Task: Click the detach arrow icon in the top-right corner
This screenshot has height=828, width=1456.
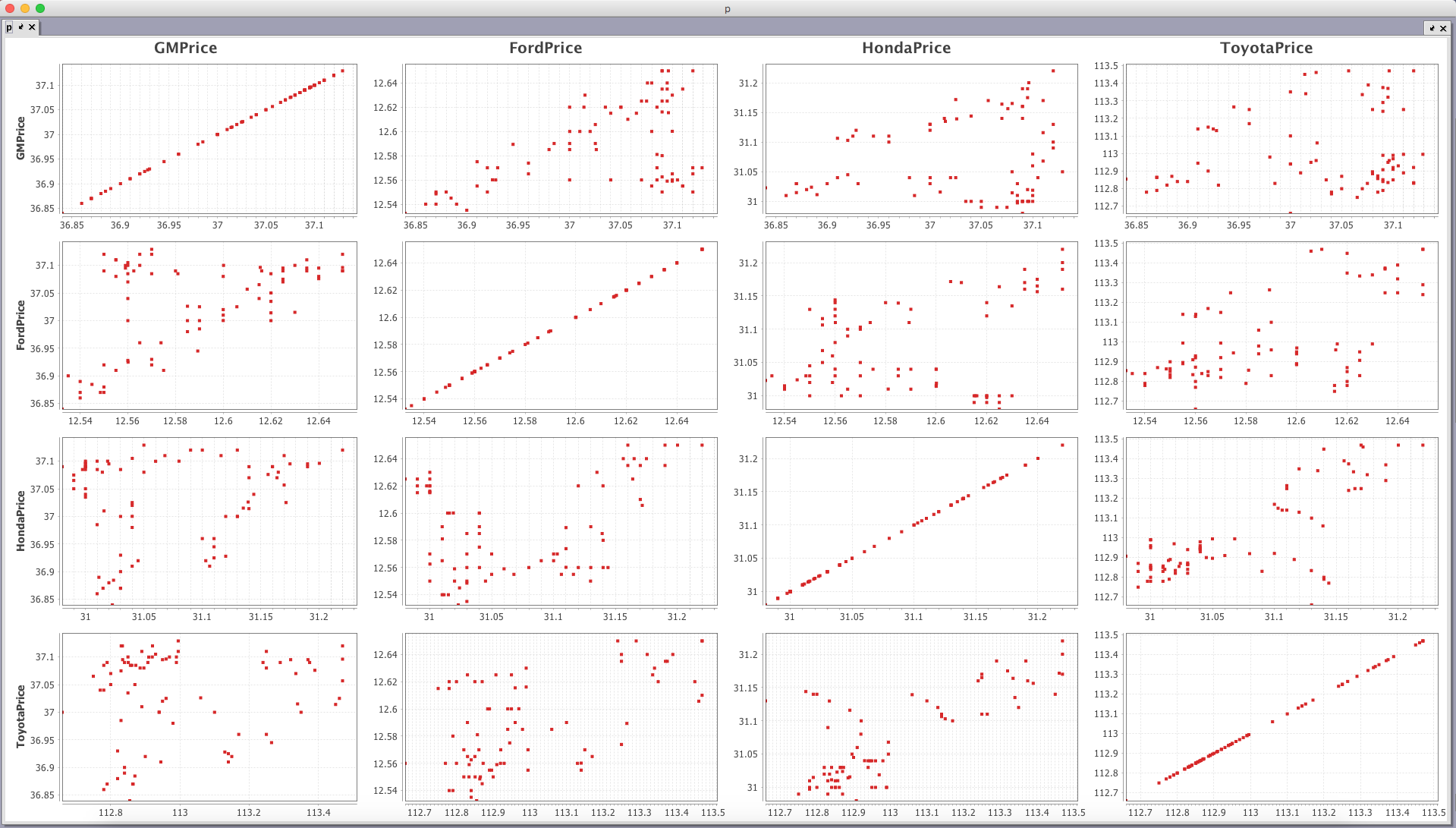Action: [x=1432, y=28]
